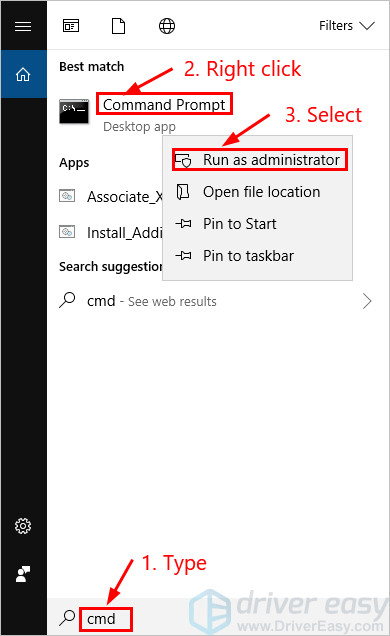The height and width of the screenshot is (636, 390).
Task: Click the pin icon beside Pin to Start
Action: tap(183, 223)
